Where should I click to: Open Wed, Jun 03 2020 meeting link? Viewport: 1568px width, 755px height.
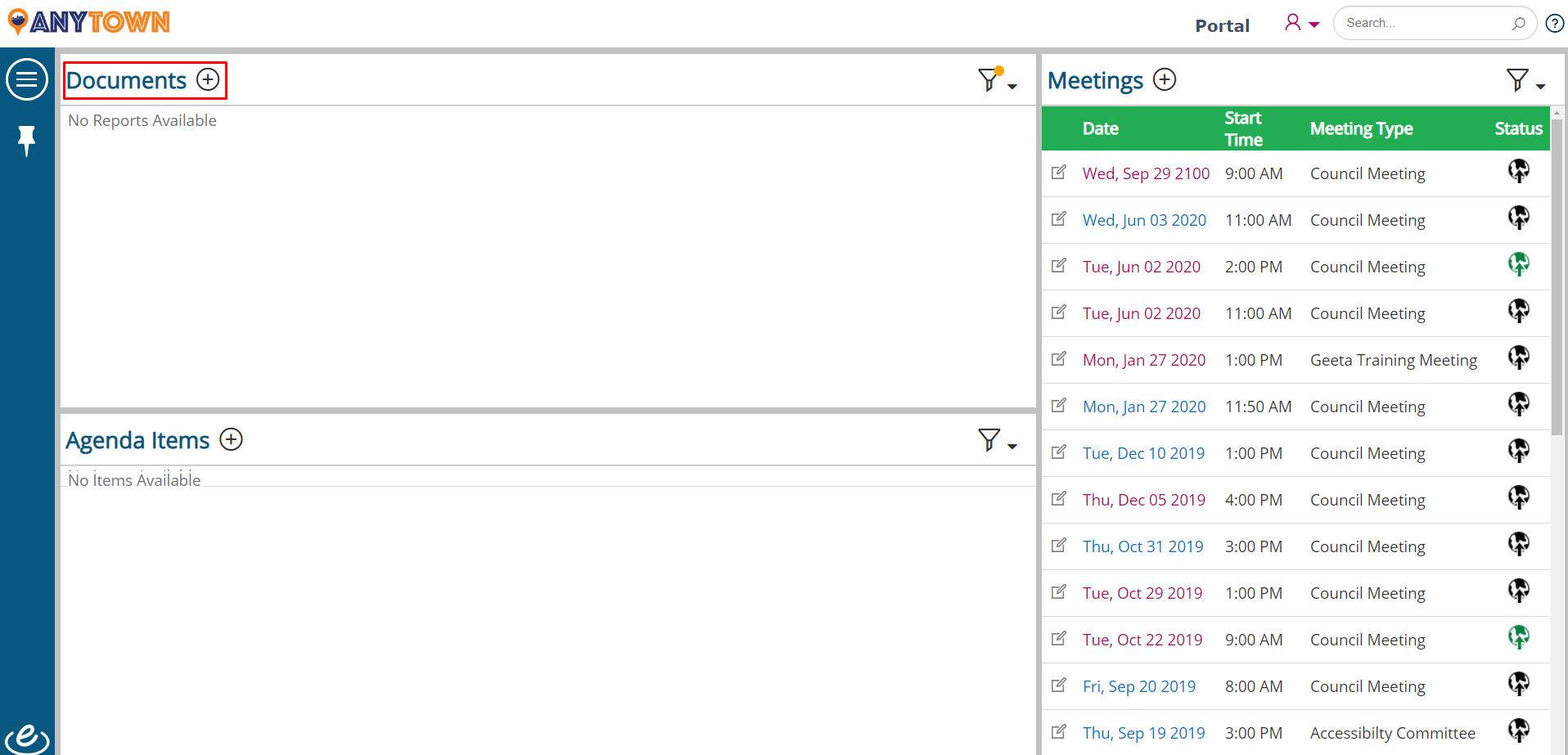pos(1144,220)
